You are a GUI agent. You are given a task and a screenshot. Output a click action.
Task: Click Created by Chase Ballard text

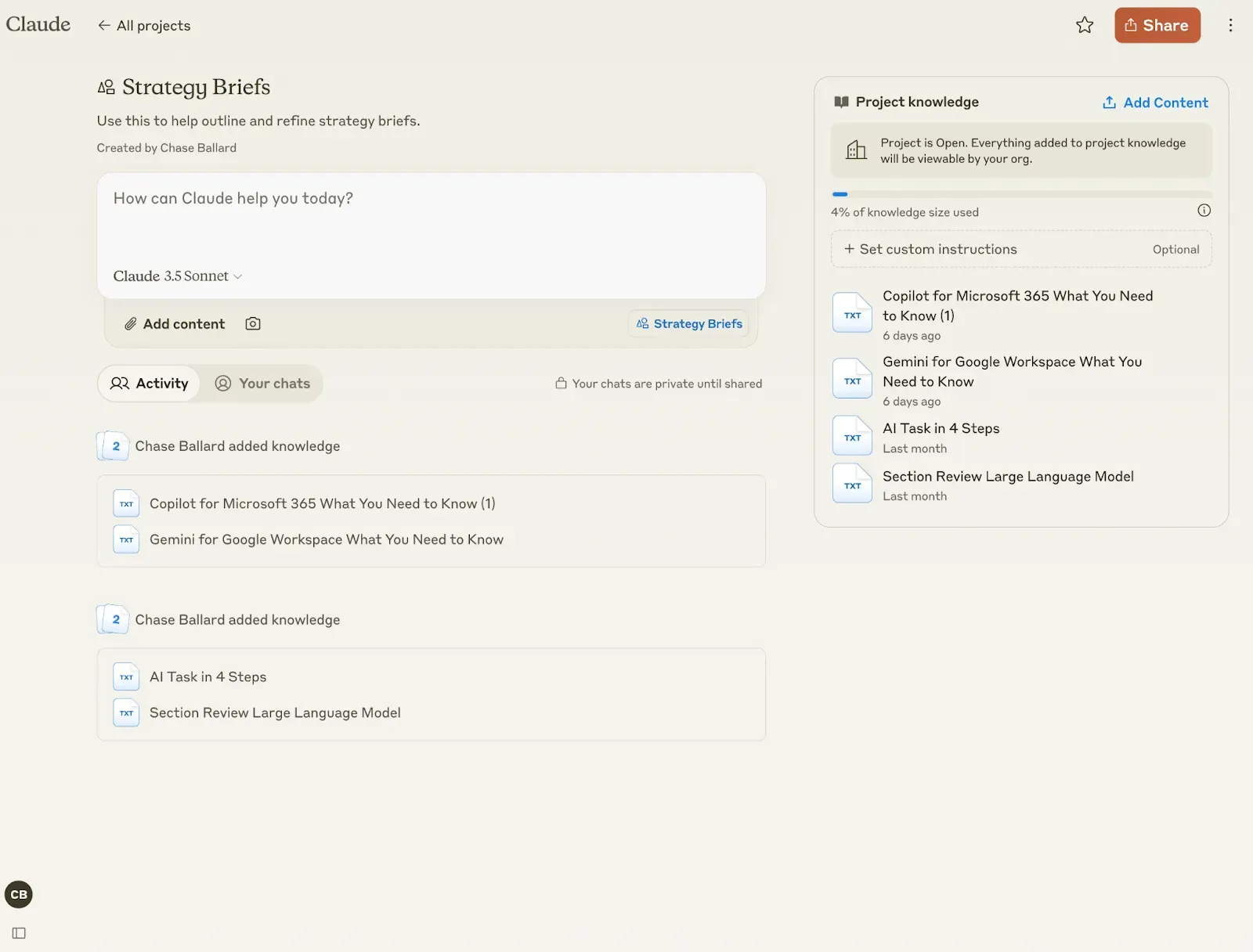166,148
